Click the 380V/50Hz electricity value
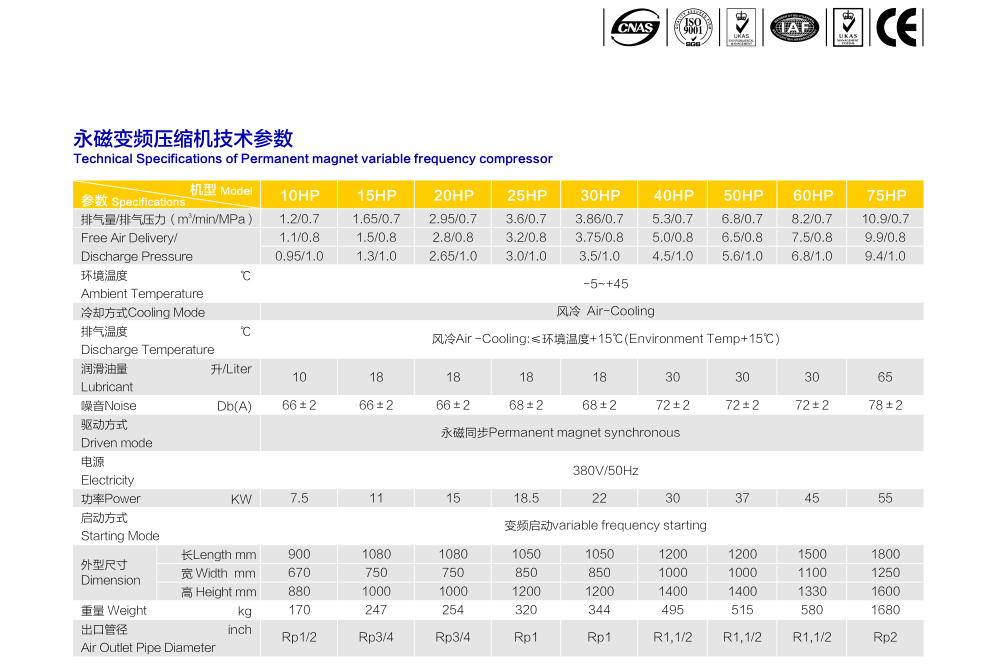The height and width of the screenshot is (671, 1000). (605, 470)
